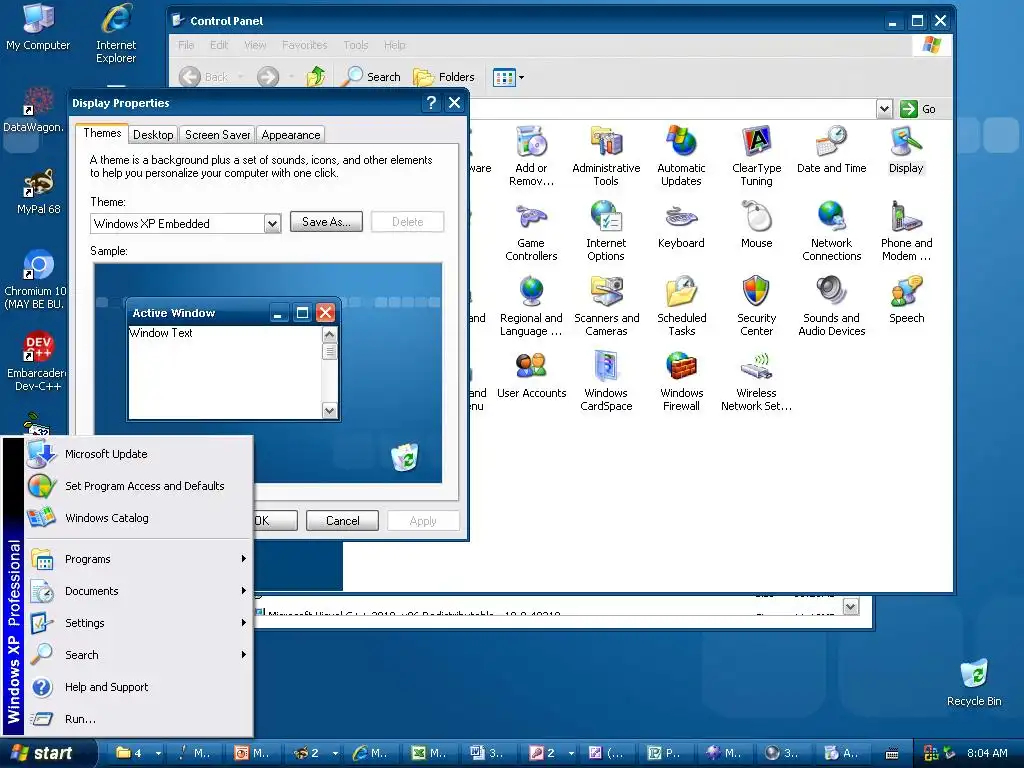The image size is (1024, 768).
Task: Open Network Connections icon
Action: pyautogui.click(x=831, y=231)
